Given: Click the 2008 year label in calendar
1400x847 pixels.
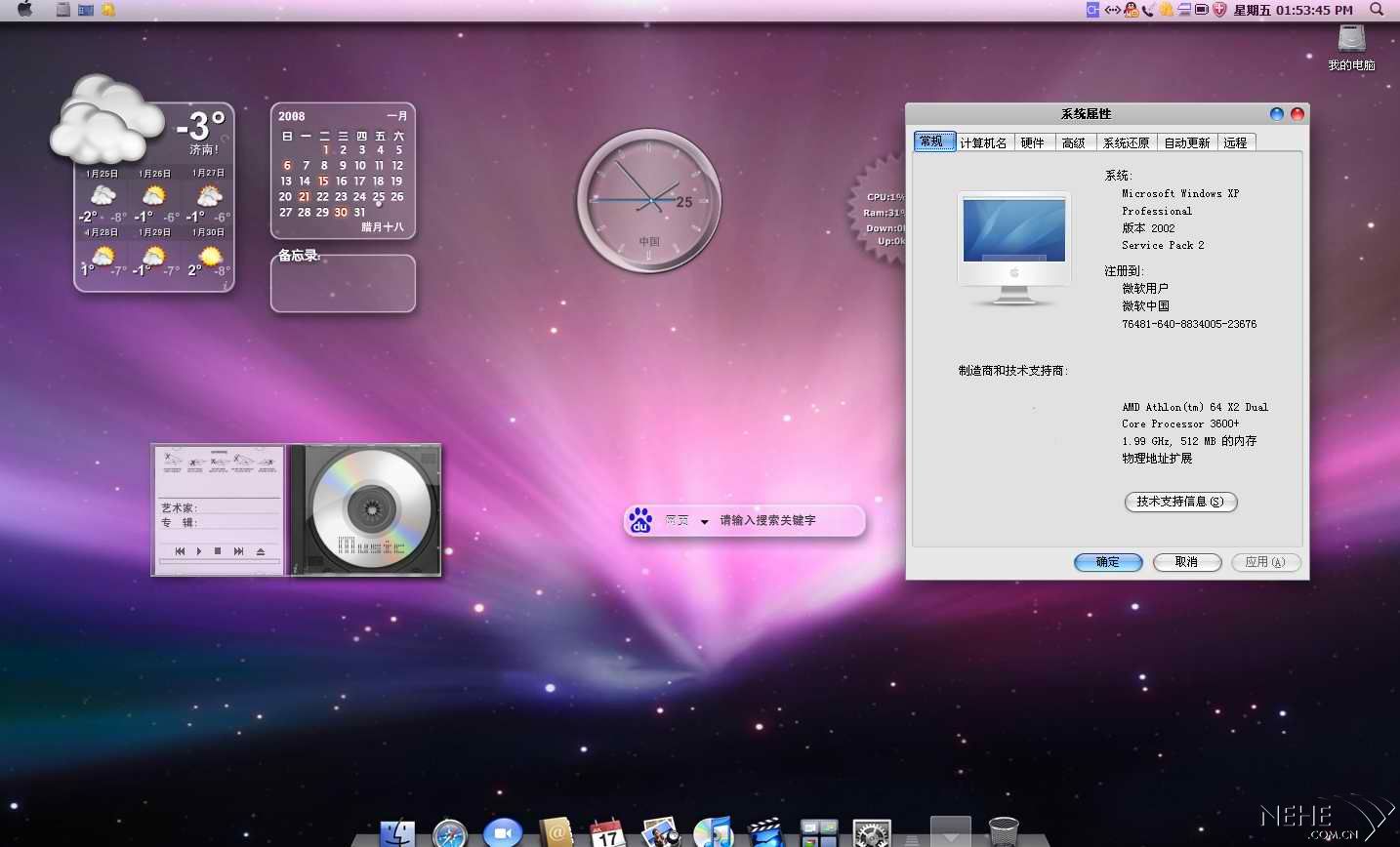Looking at the screenshot, I should pos(292,116).
